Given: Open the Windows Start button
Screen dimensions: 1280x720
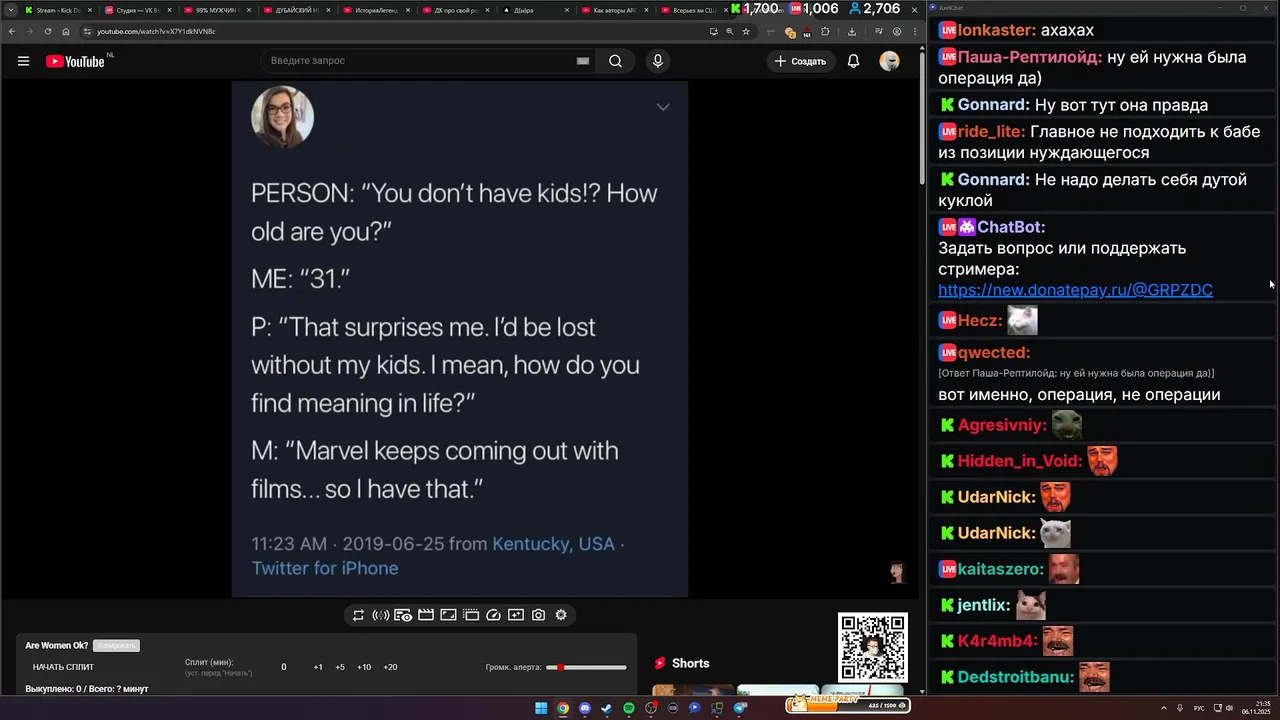Looking at the screenshot, I should [541, 708].
